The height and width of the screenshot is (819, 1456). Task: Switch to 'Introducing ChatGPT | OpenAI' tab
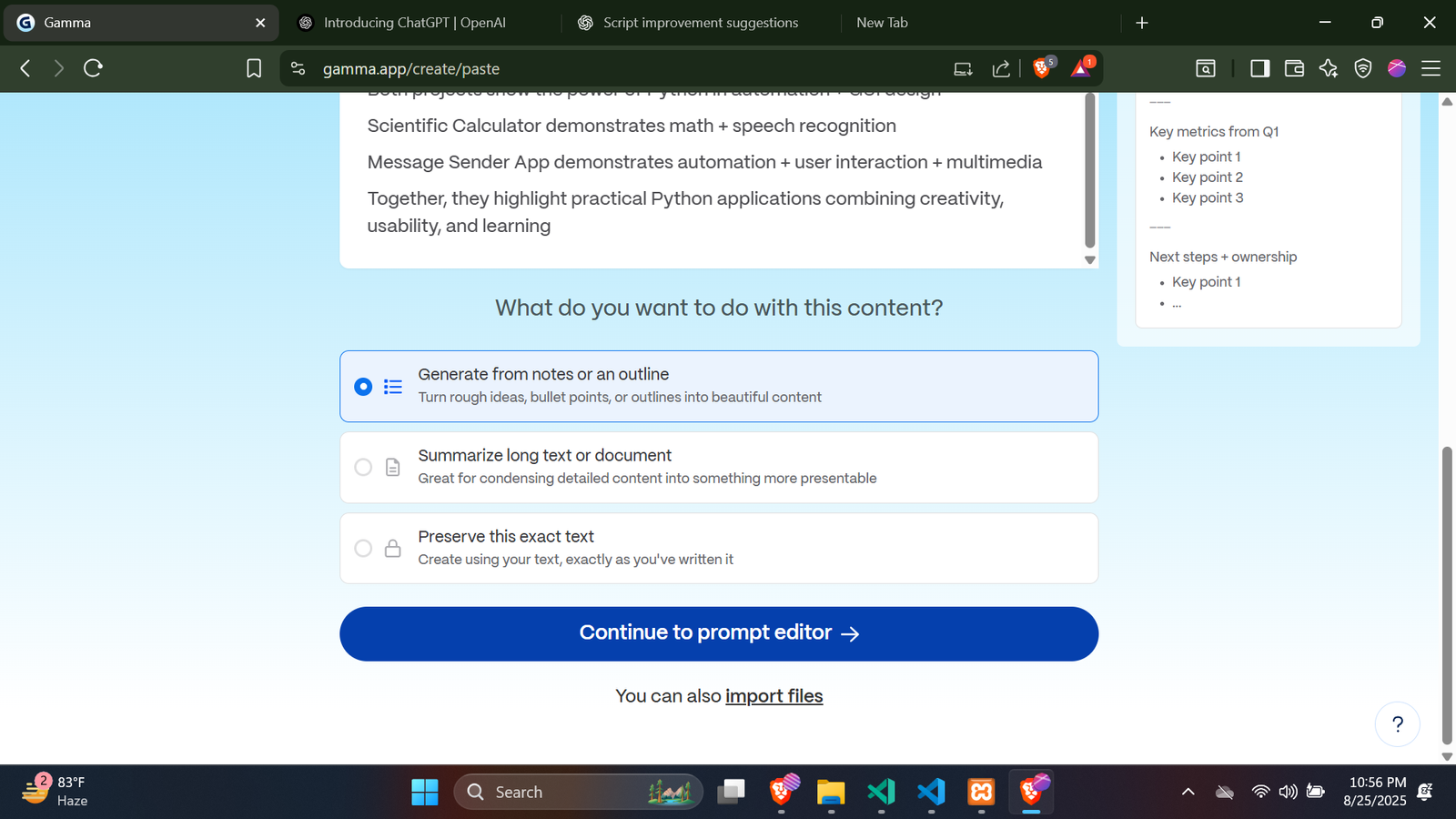click(415, 23)
